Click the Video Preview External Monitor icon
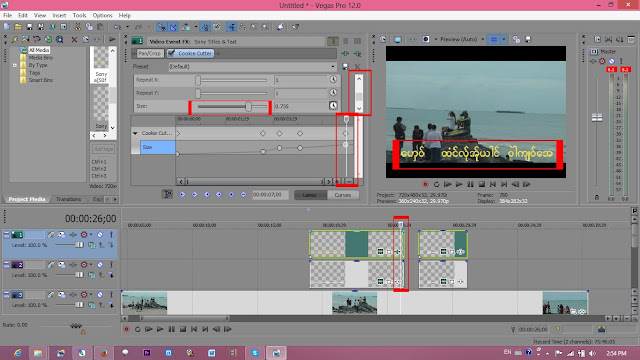 click(398, 40)
